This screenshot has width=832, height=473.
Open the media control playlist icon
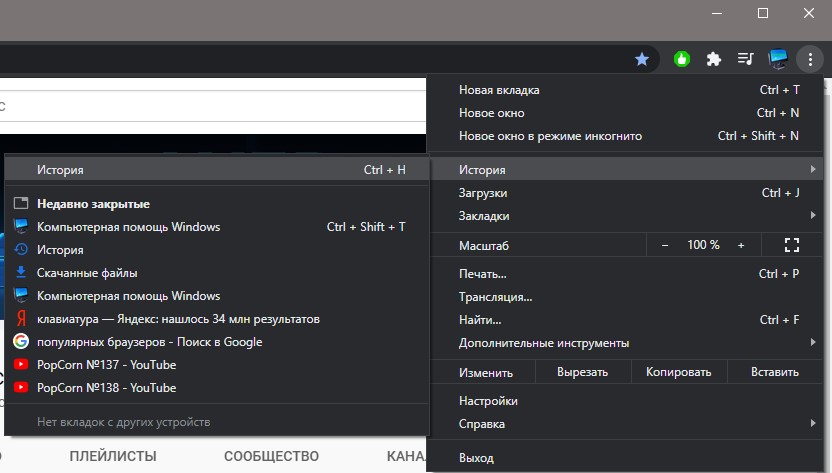tap(746, 58)
